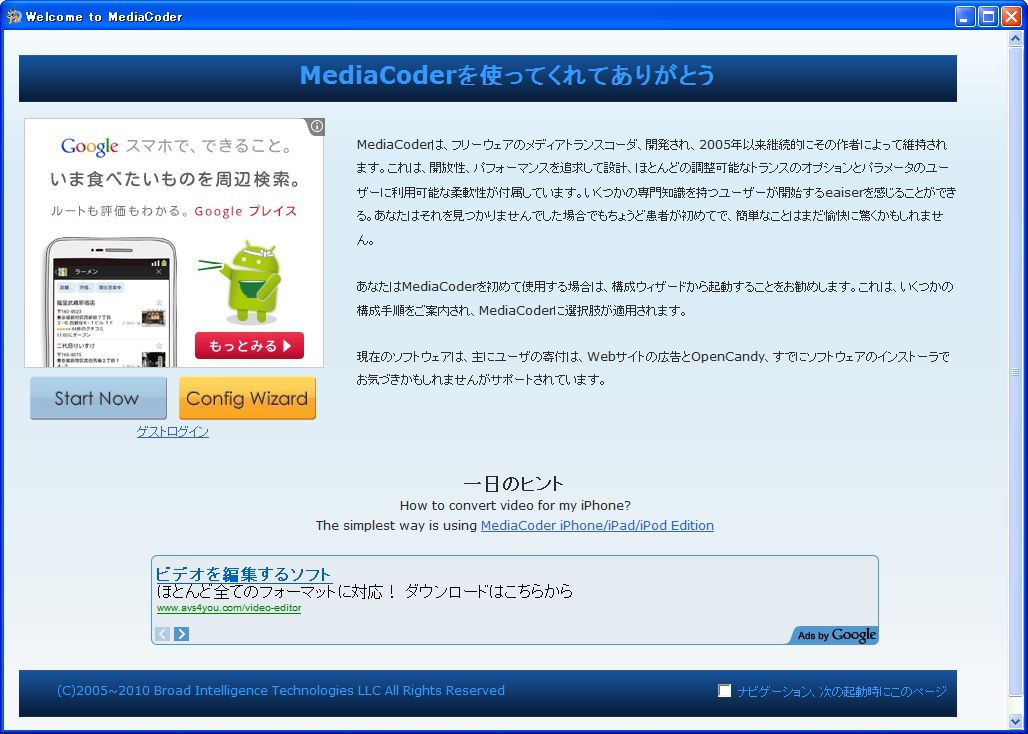
Task: Maximize the MediaCoder welcome window
Action: pos(987,16)
